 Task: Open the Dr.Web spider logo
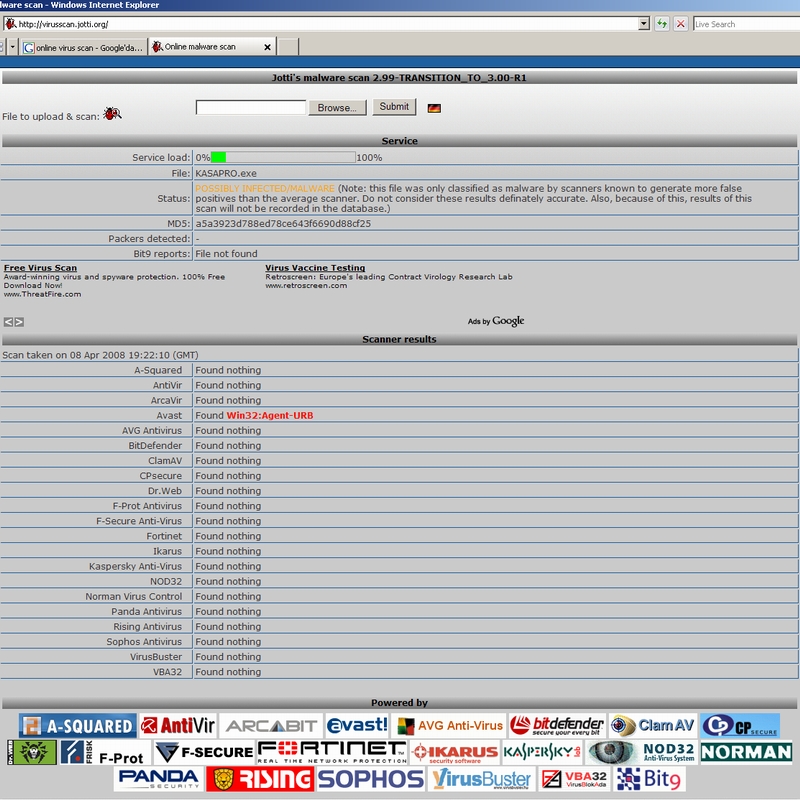[x=32, y=752]
